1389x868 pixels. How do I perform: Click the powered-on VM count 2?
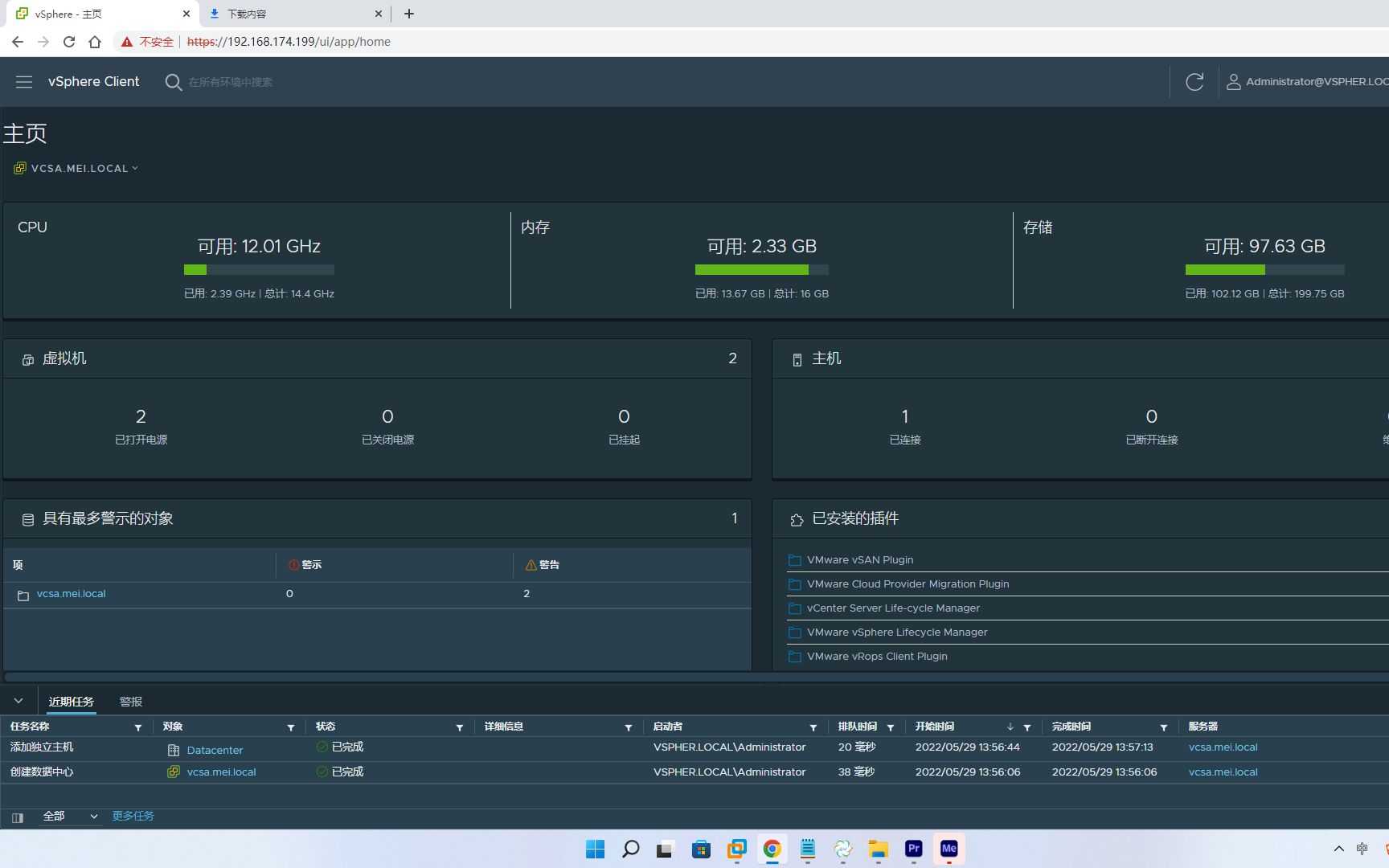pyautogui.click(x=141, y=416)
